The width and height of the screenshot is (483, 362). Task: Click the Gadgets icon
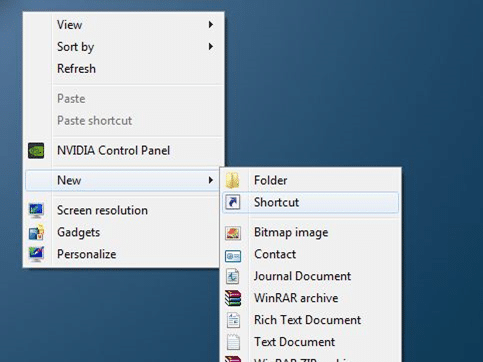click(36, 232)
